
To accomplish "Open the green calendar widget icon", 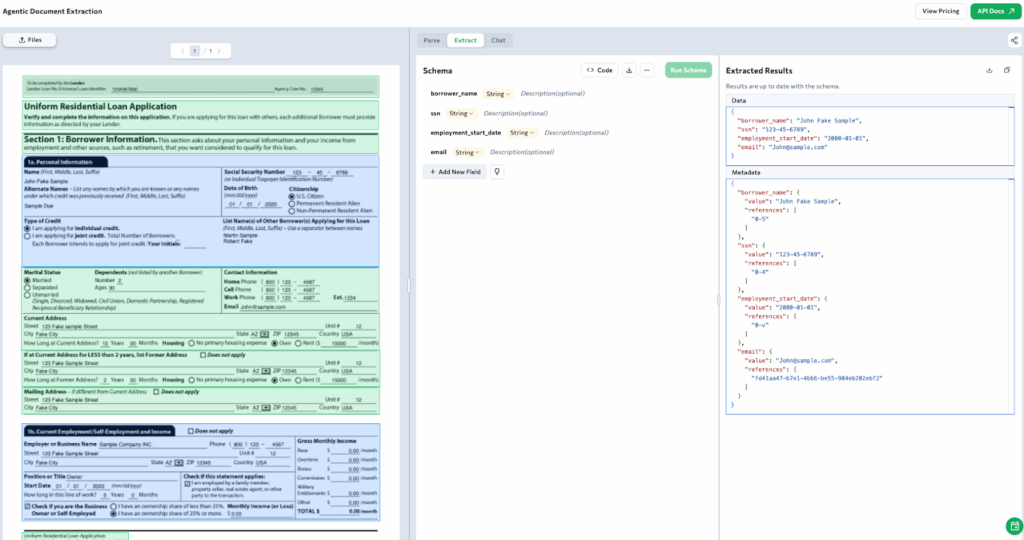I will coord(1012,525).
